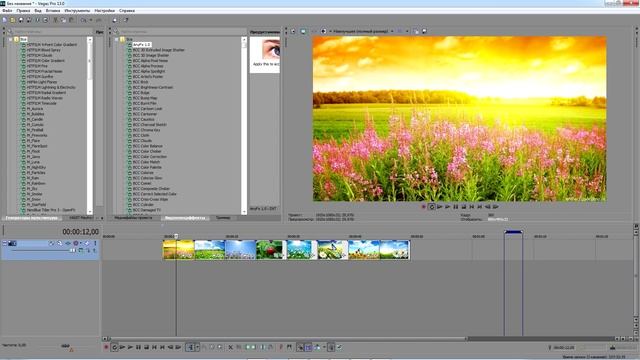Minimize the video track height

click(5, 243)
